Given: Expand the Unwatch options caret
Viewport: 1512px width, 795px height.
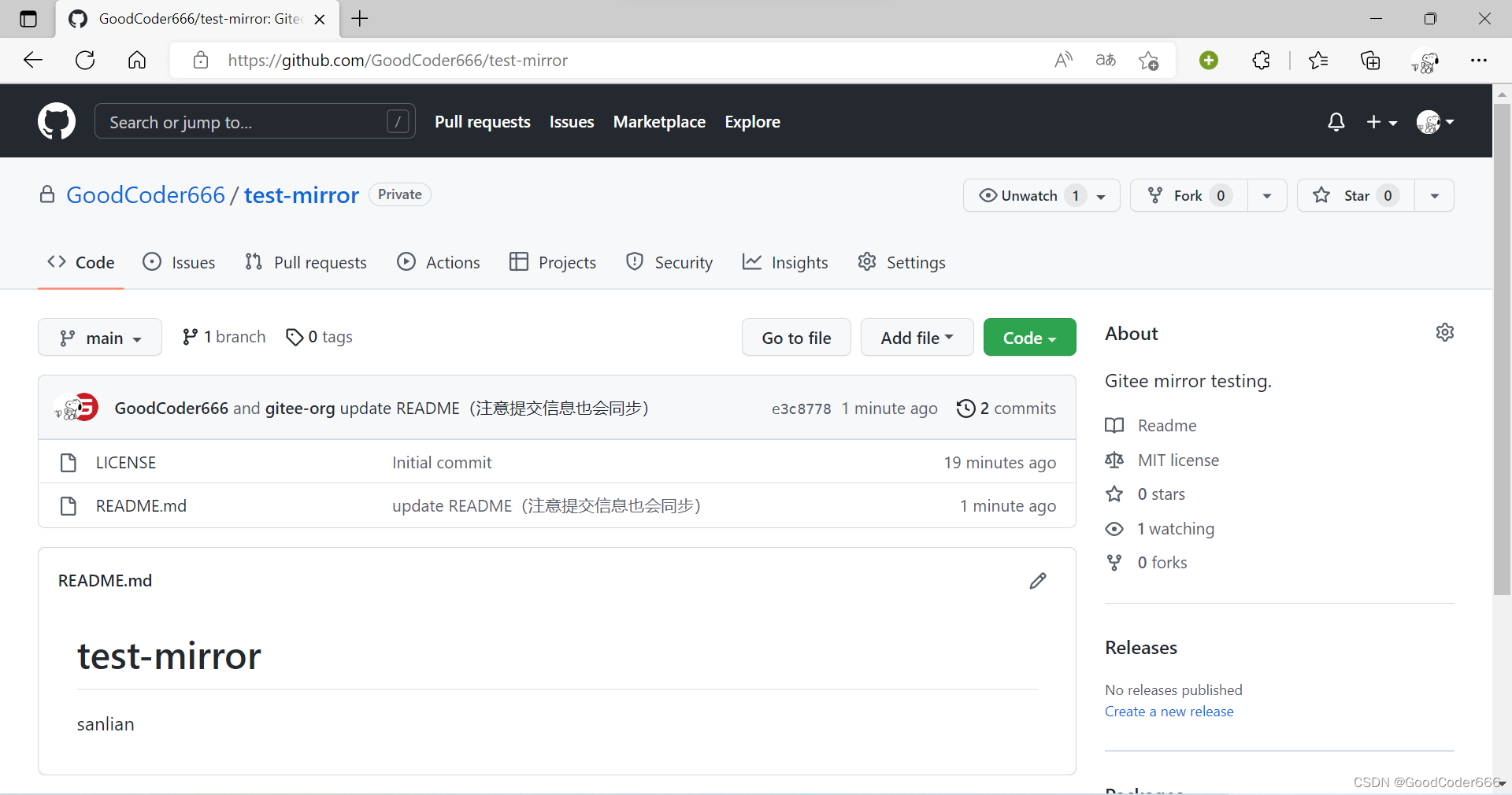Looking at the screenshot, I should coord(1101,196).
